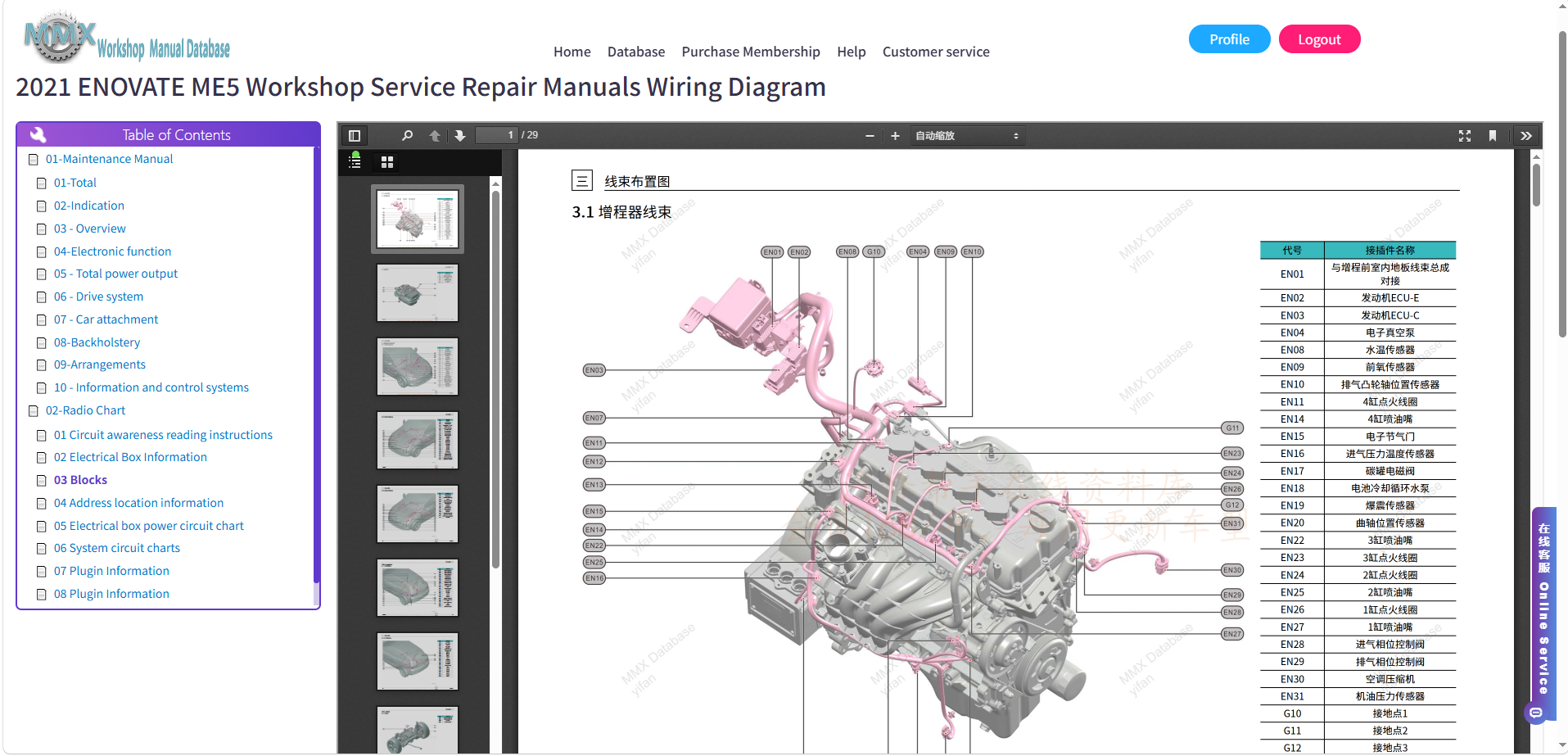Viewport: 1568px width, 756px height.
Task: Go to the previous PDF page
Action: (435, 136)
